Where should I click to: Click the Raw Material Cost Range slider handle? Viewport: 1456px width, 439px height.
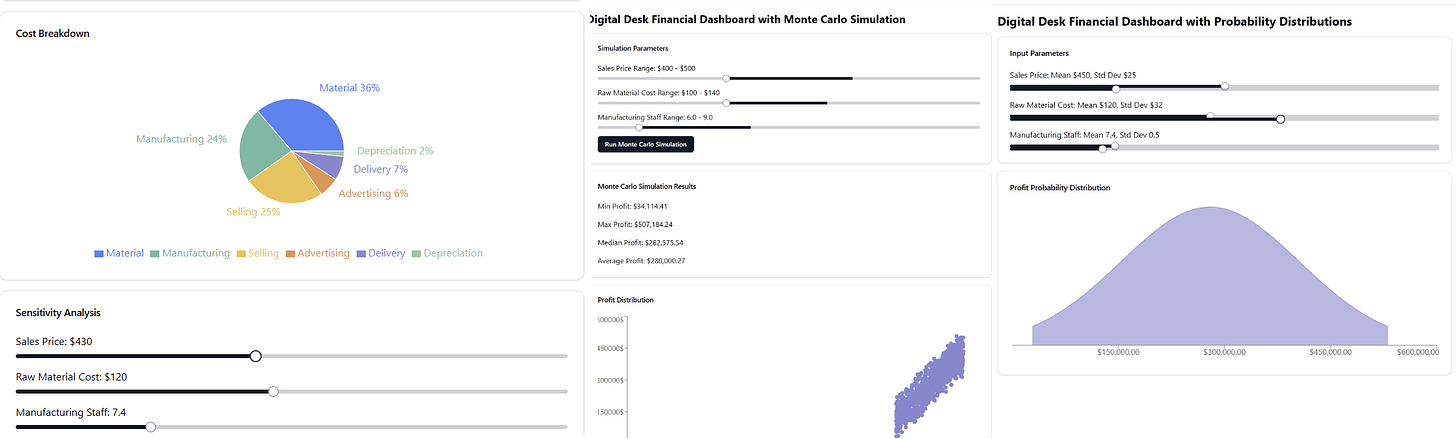(726, 102)
